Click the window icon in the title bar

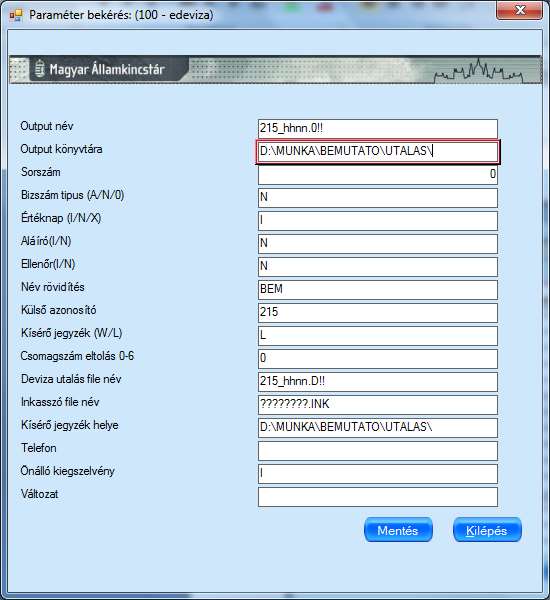[16, 15]
